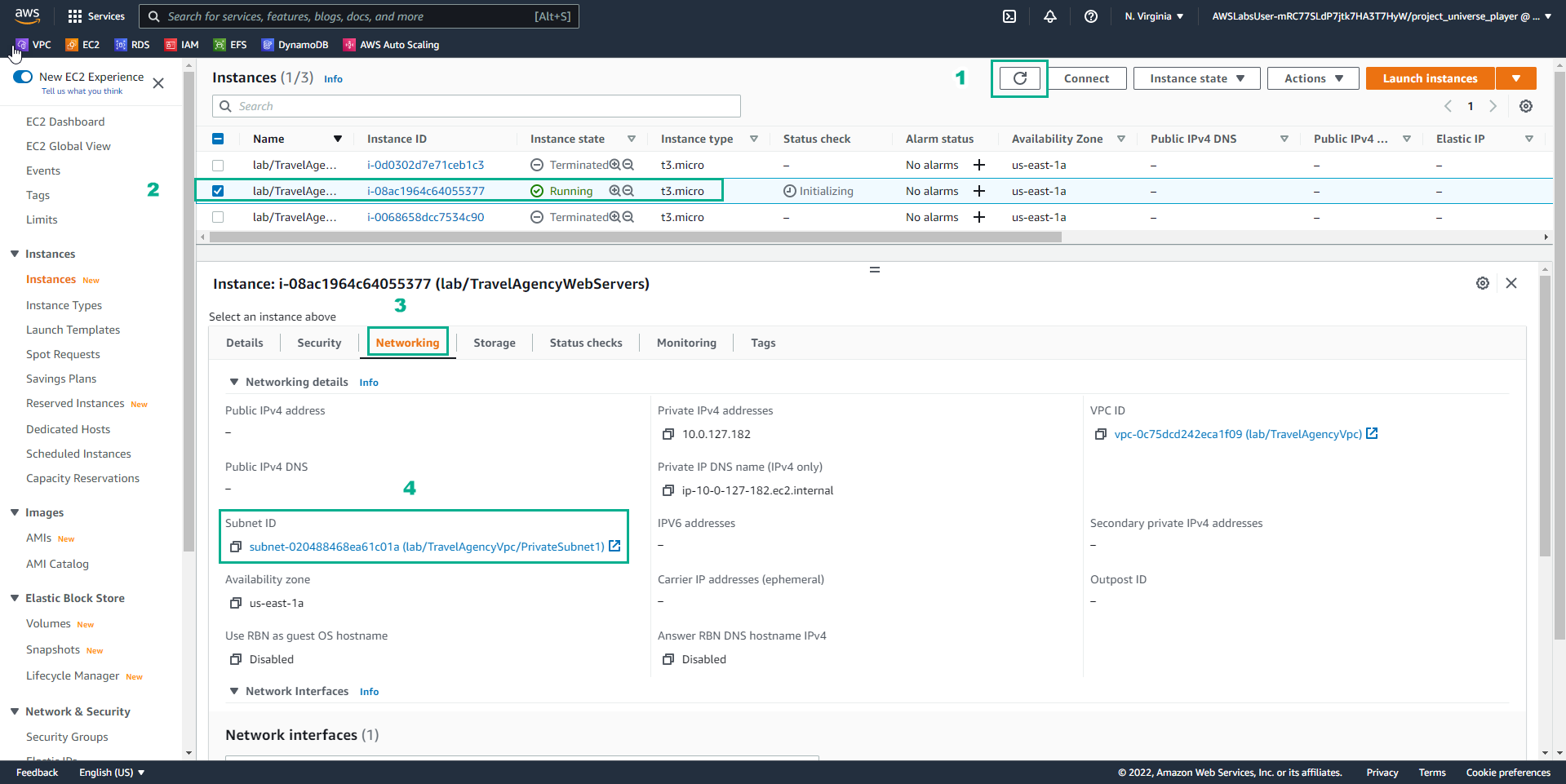This screenshot has width=1566, height=784.
Task: Switch to the Monitoring tab
Action: click(686, 343)
